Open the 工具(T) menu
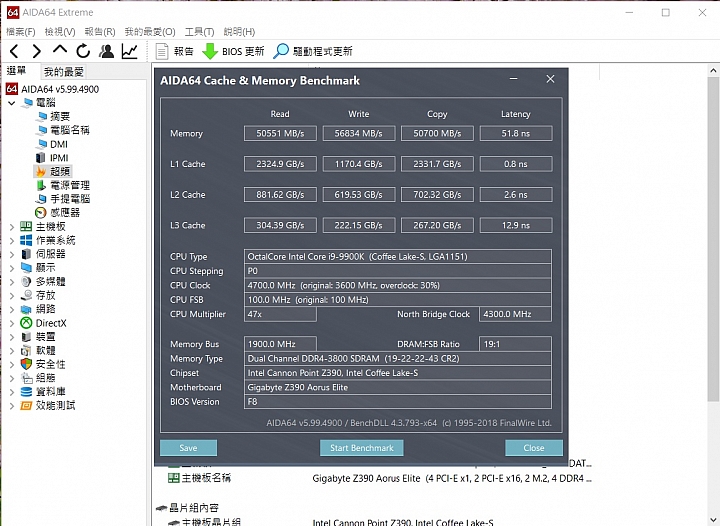The width and height of the screenshot is (720, 526). click(199, 32)
